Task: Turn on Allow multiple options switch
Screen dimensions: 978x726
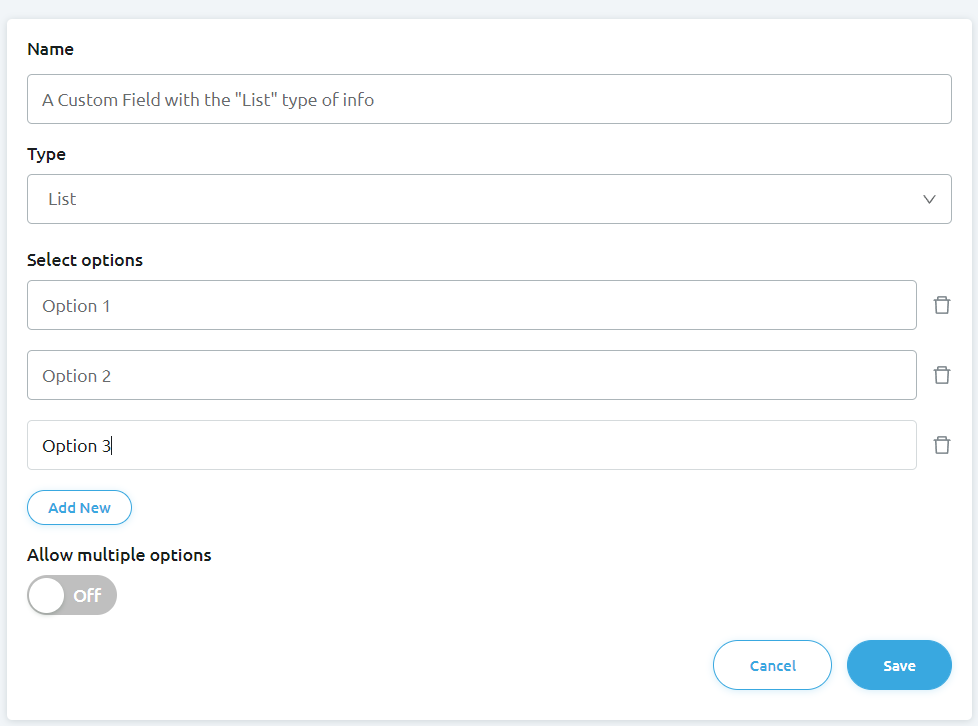Action: pos(72,595)
